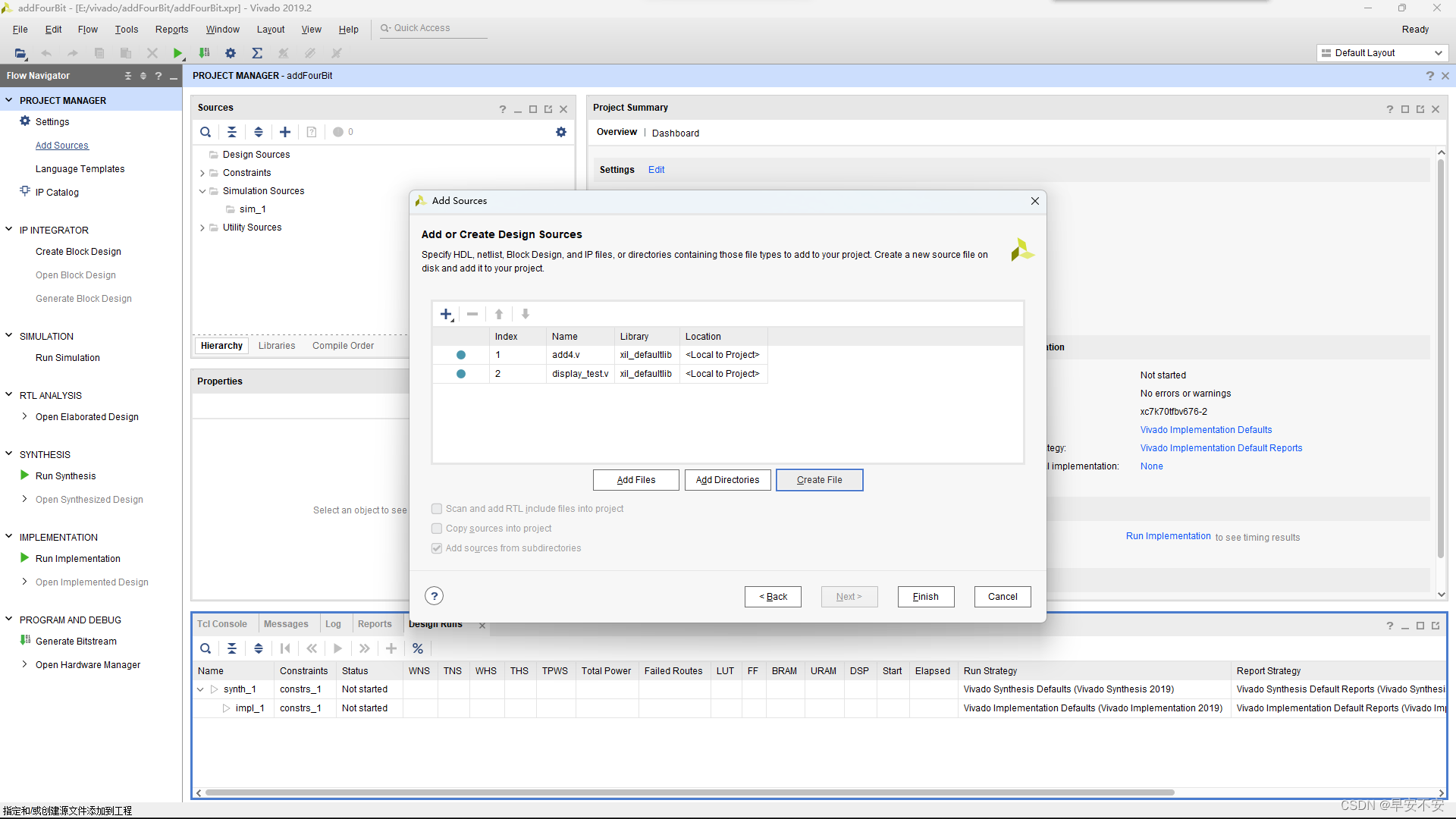Click the percent icon in Design Runs toolbar
The width and height of the screenshot is (1456, 819).
[x=418, y=648]
